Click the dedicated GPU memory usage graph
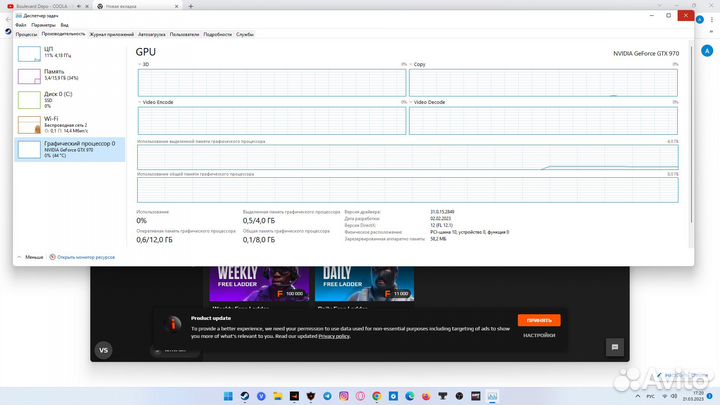The height and width of the screenshot is (405, 720). (x=407, y=158)
